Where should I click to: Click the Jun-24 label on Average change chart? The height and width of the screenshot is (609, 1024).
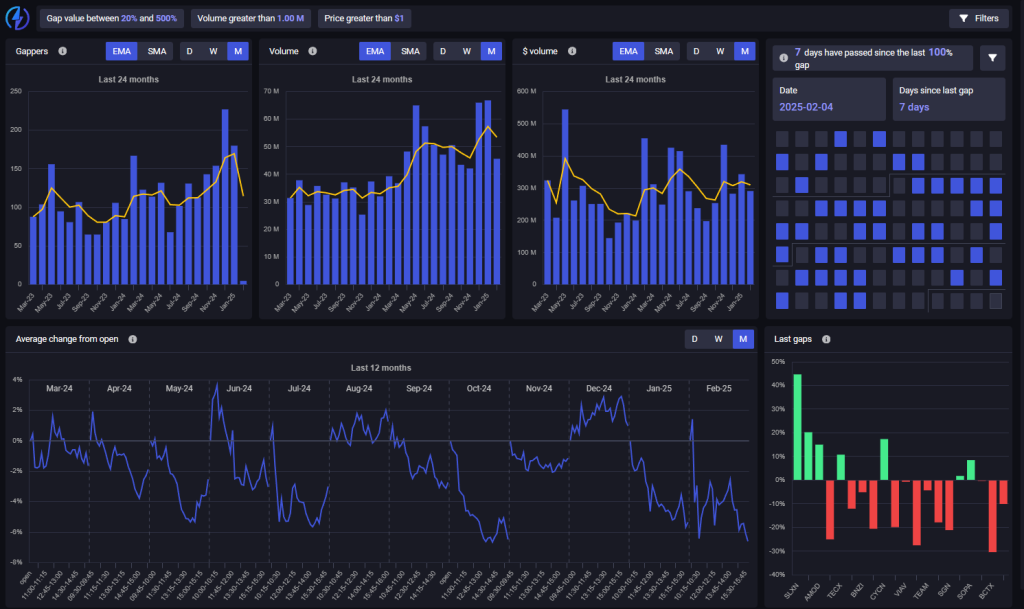239,388
